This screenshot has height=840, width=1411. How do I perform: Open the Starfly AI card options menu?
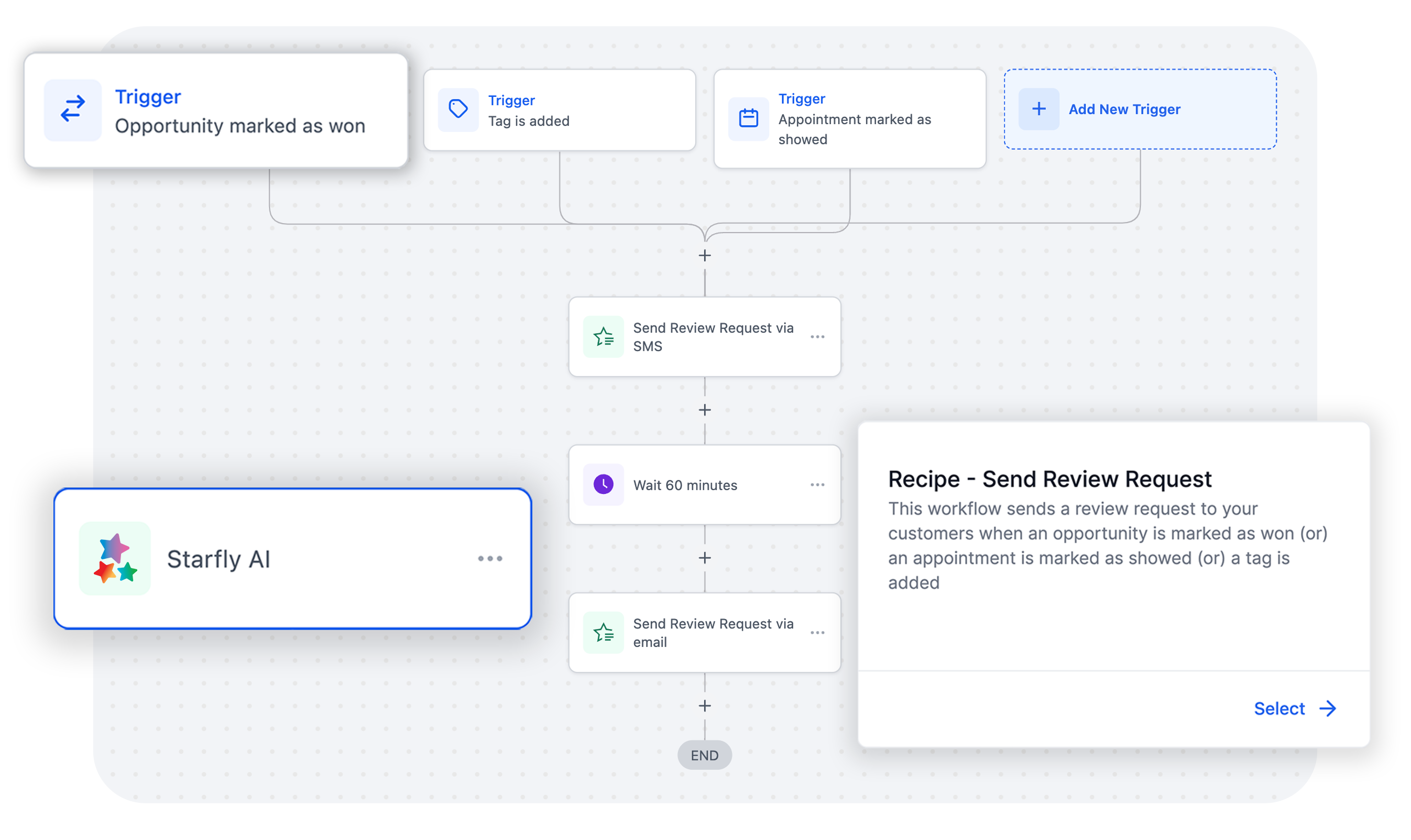pos(490,559)
